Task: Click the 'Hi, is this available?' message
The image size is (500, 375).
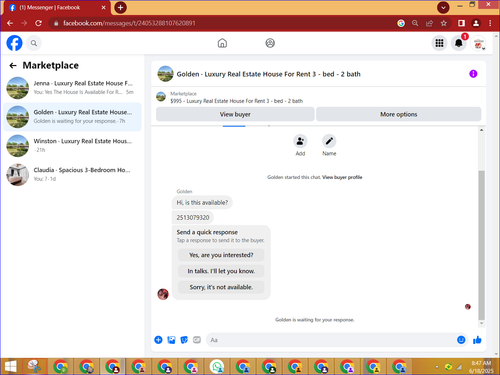Action: [202, 202]
